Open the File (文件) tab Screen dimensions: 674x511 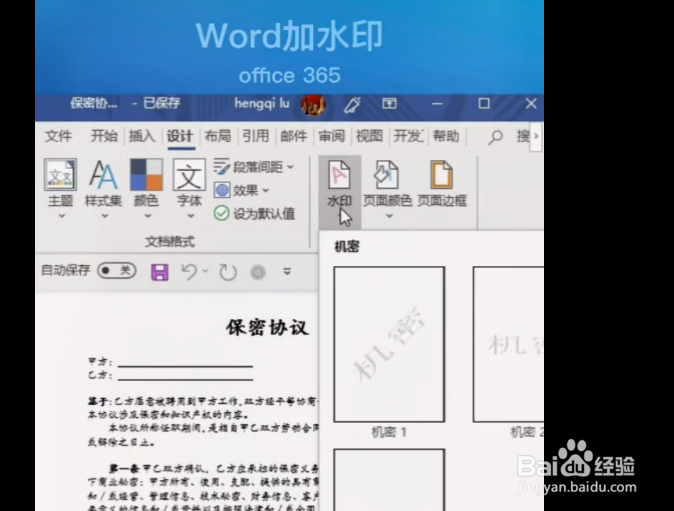(58, 136)
